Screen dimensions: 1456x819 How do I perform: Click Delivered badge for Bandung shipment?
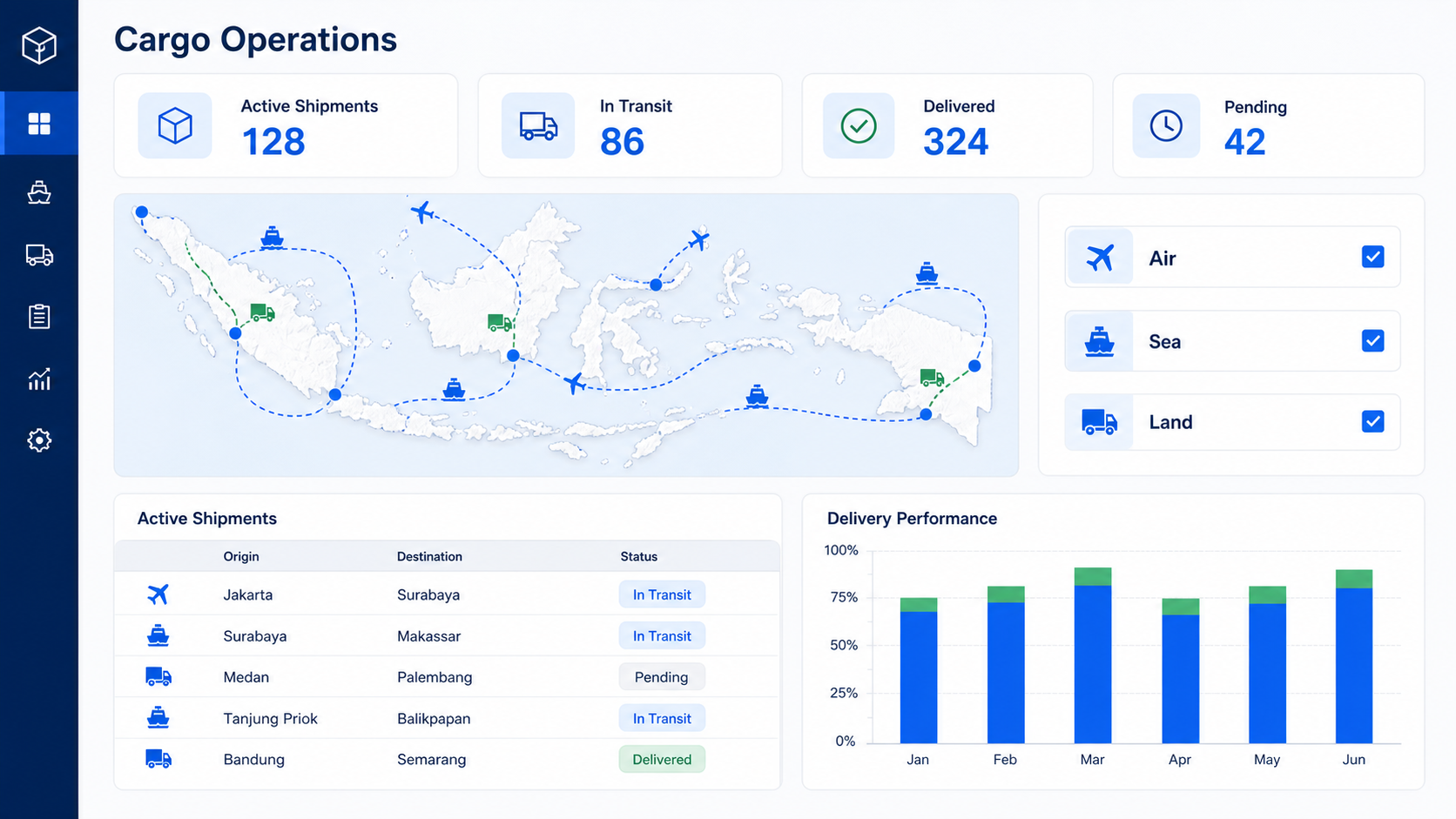[x=662, y=759]
